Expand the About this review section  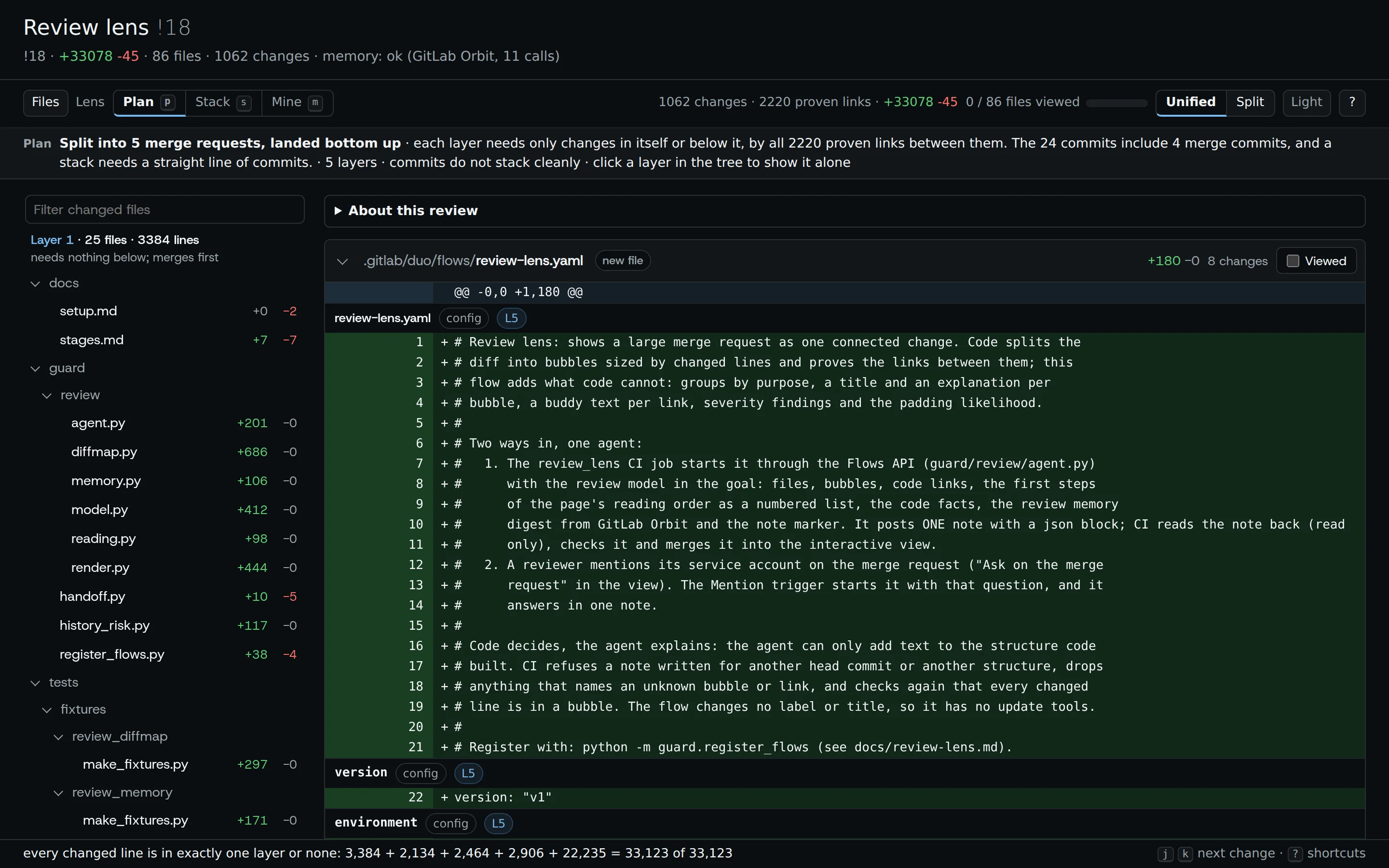click(x=844, y=211)
